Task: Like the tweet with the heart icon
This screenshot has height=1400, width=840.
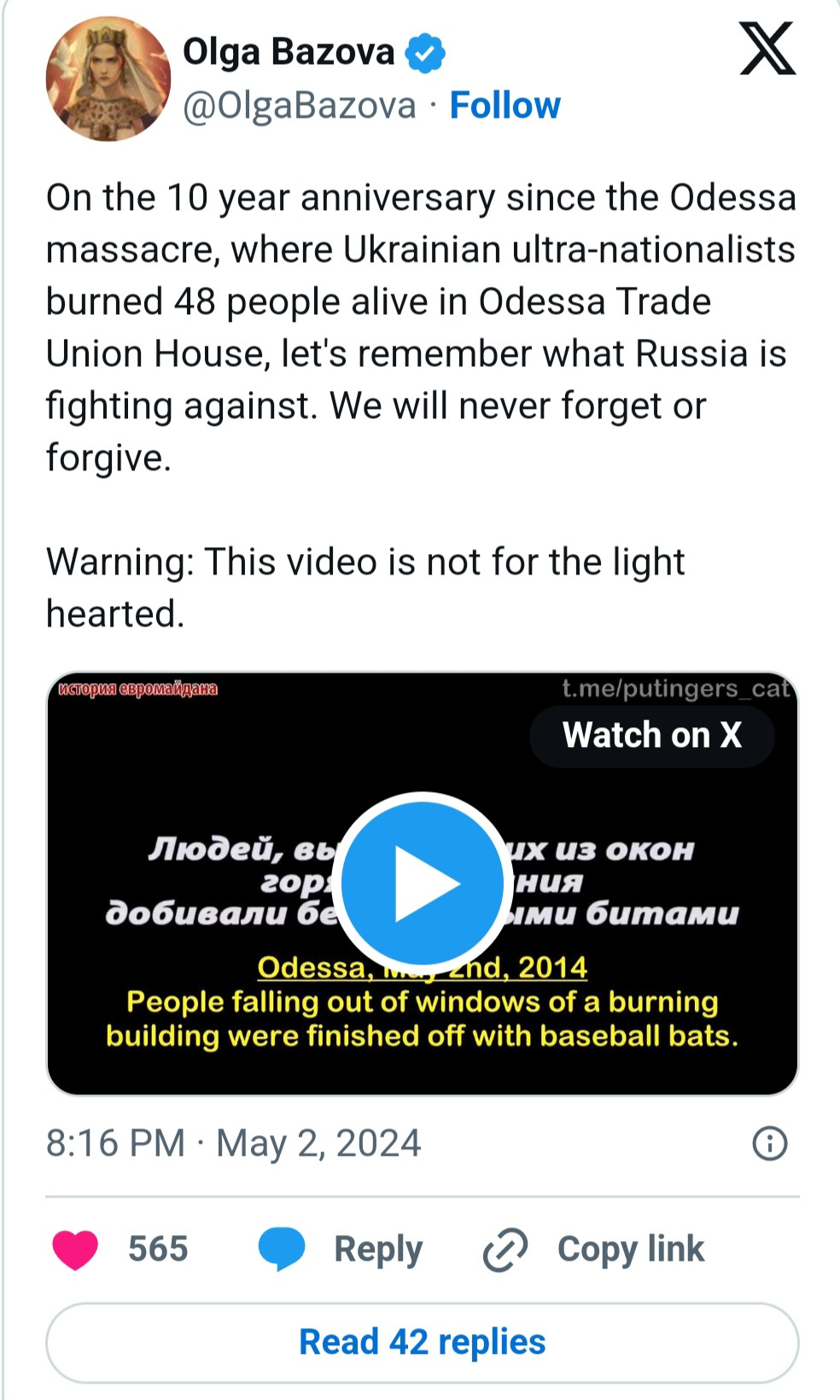Action: coord(75,1250)
